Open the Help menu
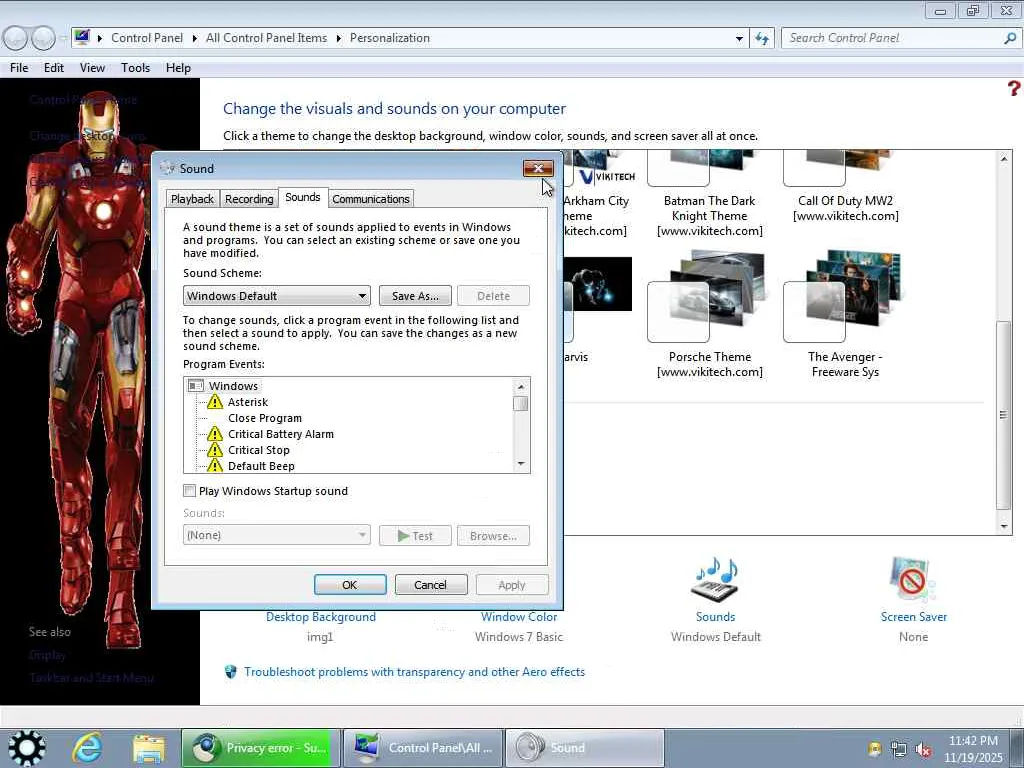The image size is (1024, 768). pyautogui.click(x=178, y=67)
